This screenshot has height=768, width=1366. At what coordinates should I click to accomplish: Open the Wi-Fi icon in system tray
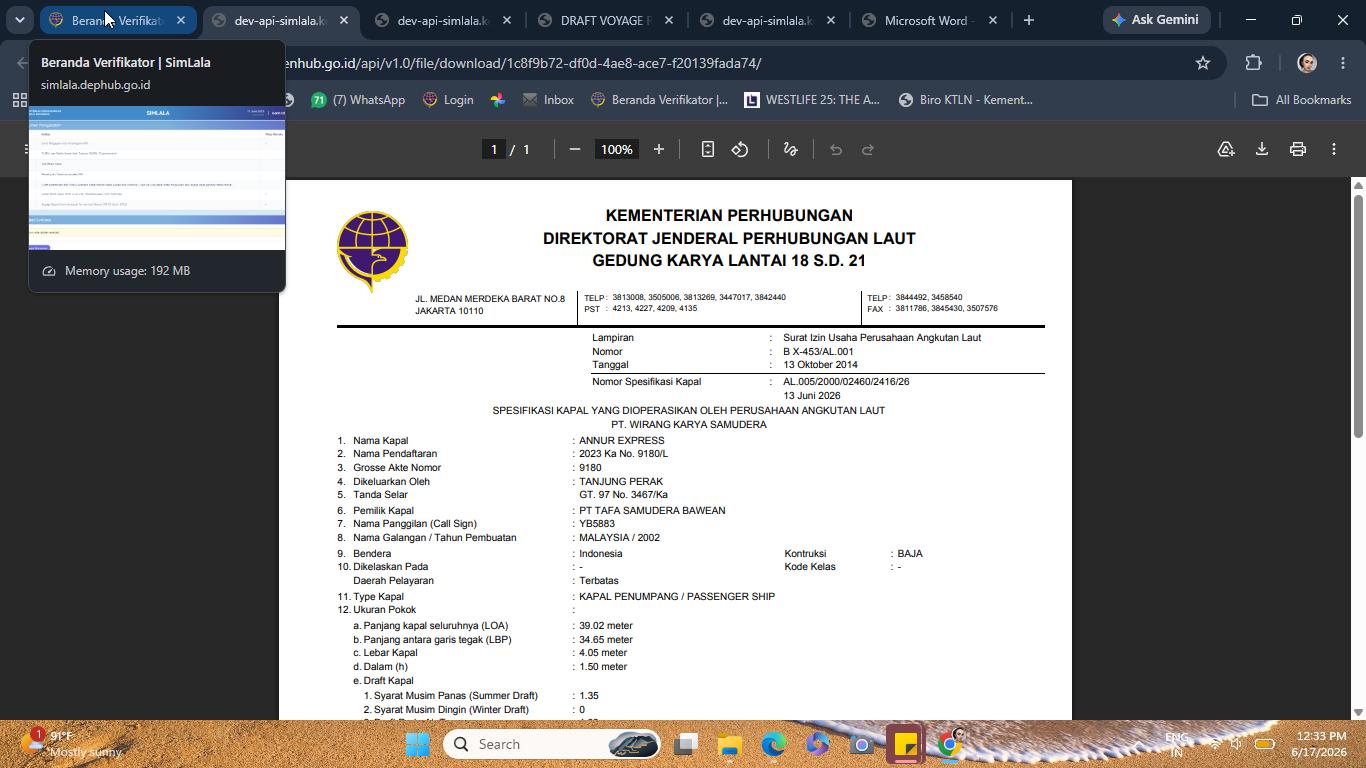coord(1215,744)
